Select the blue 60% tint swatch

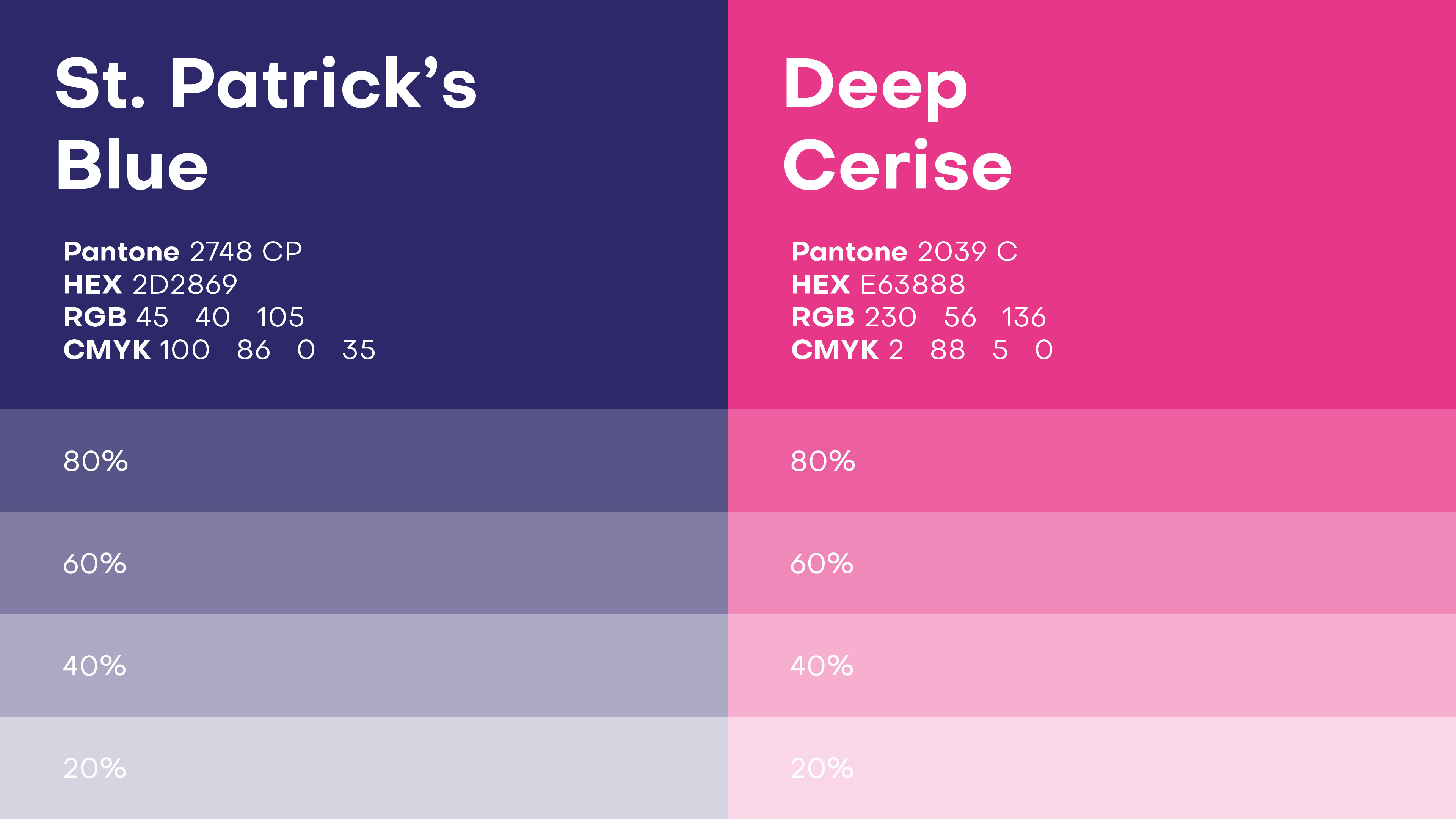[x=364, y=563]
